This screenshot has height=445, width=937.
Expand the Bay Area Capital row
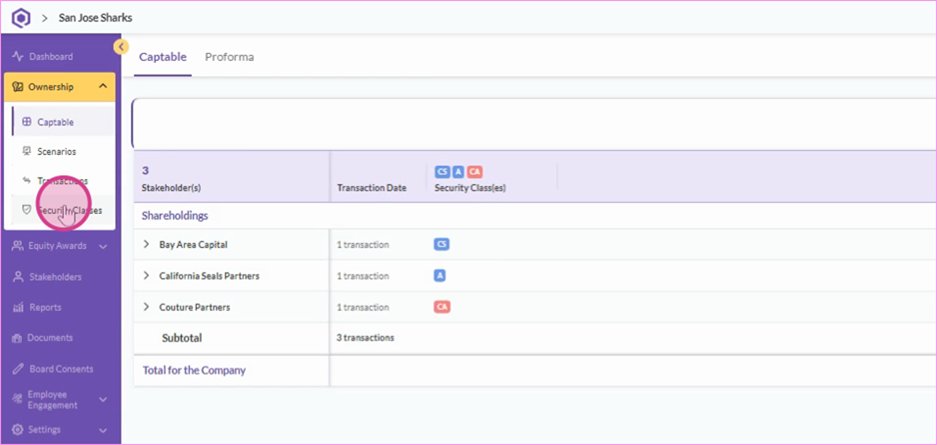(x=146, y=244)
